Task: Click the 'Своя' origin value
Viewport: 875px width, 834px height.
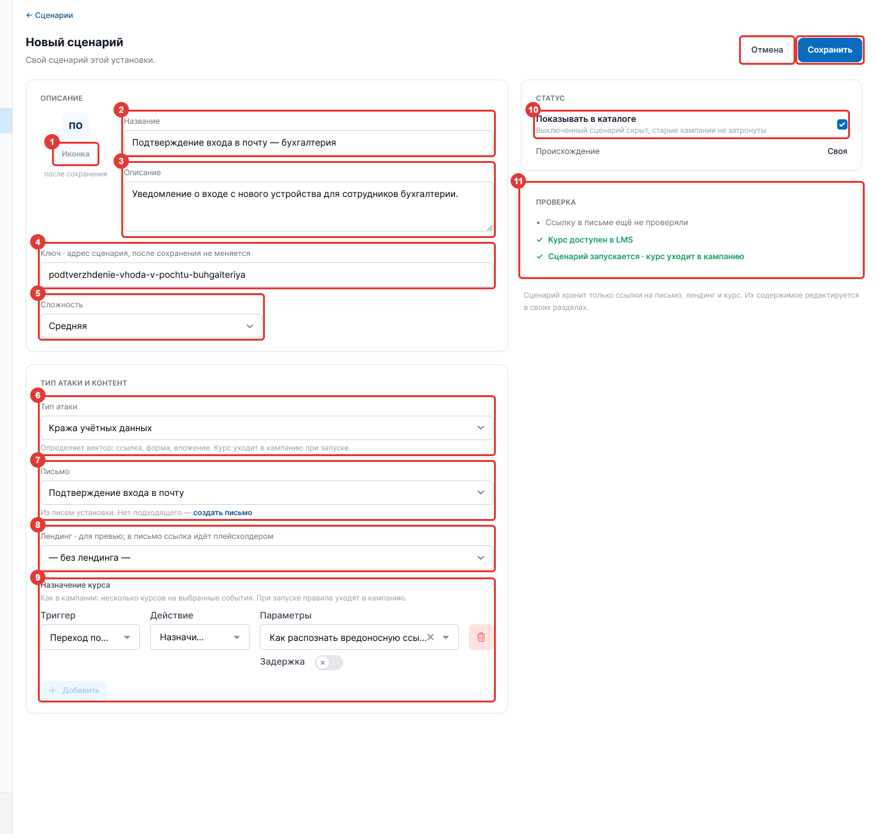Action: pyautogui.click(x=837, y=151)
